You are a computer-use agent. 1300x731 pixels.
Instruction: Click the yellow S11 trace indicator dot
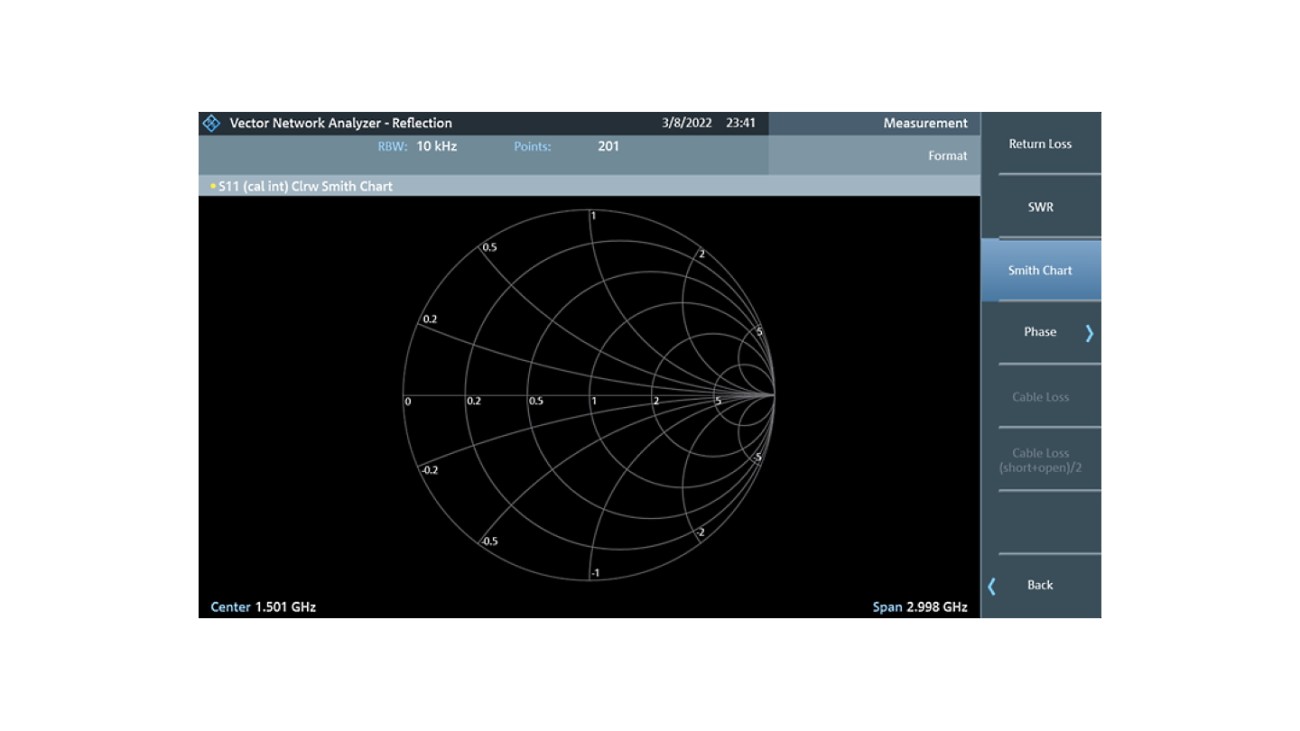tap(210, 185)
